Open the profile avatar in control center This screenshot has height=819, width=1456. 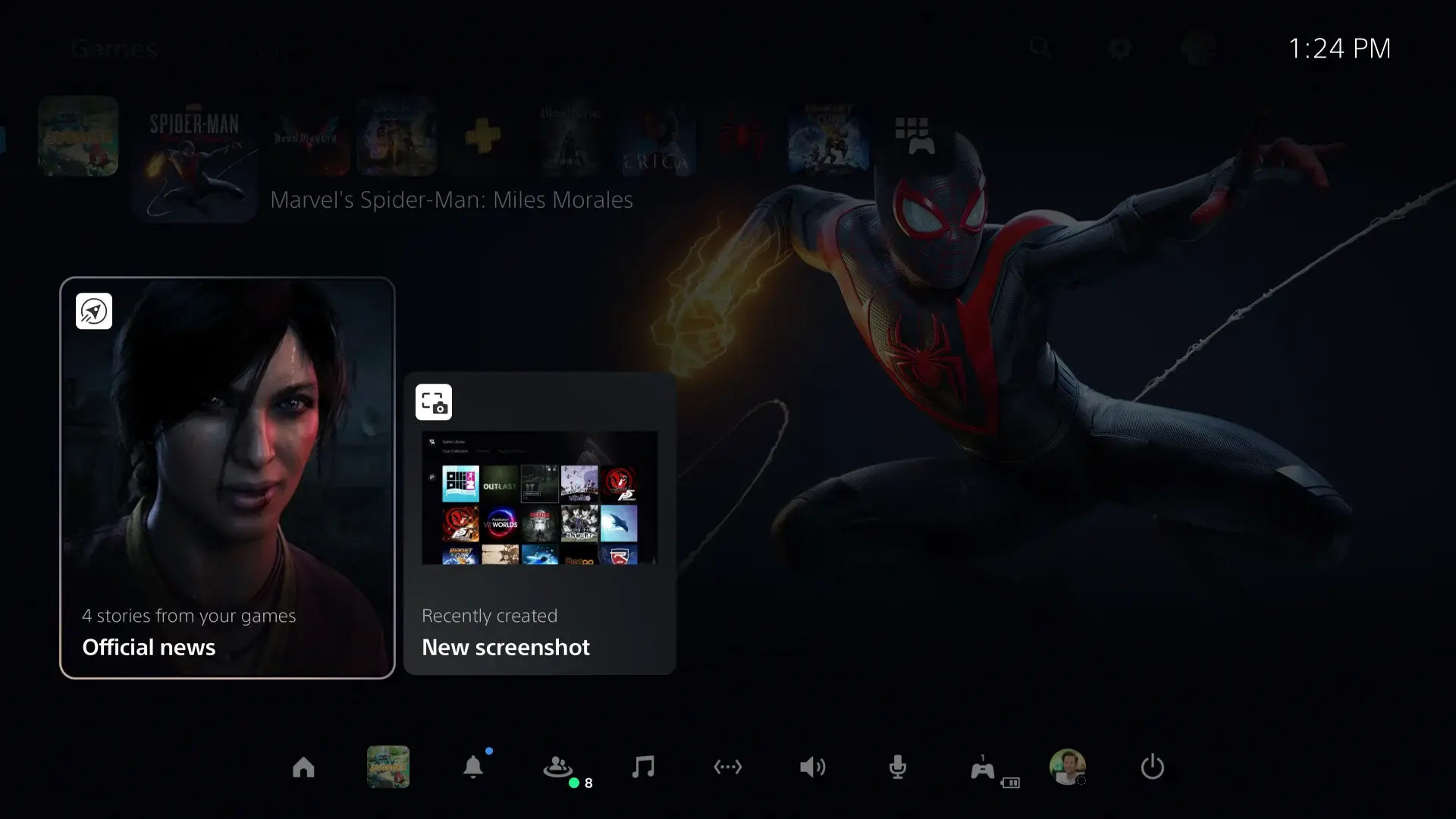(x=1067, y=767)
